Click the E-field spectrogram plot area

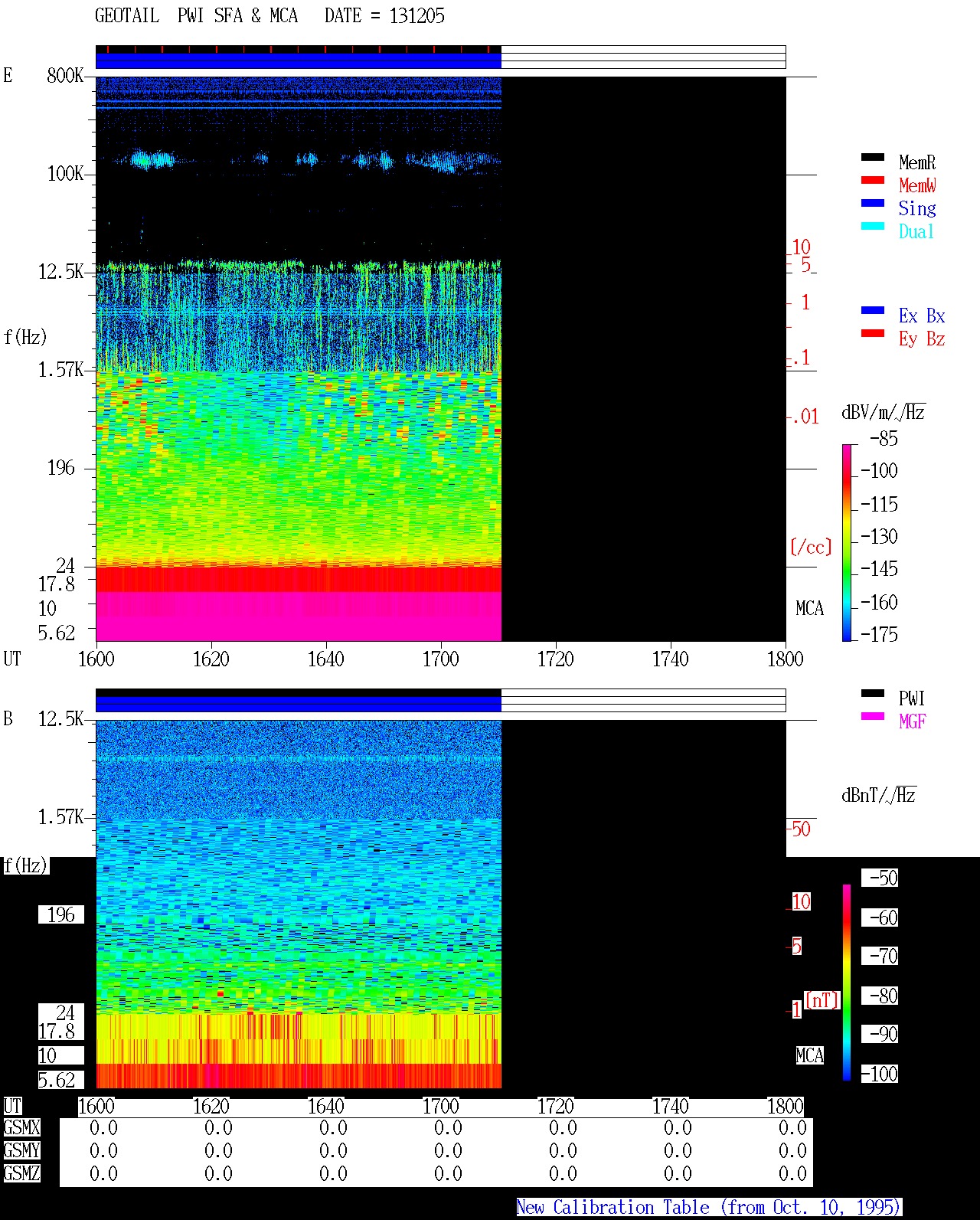click(440, 358)
